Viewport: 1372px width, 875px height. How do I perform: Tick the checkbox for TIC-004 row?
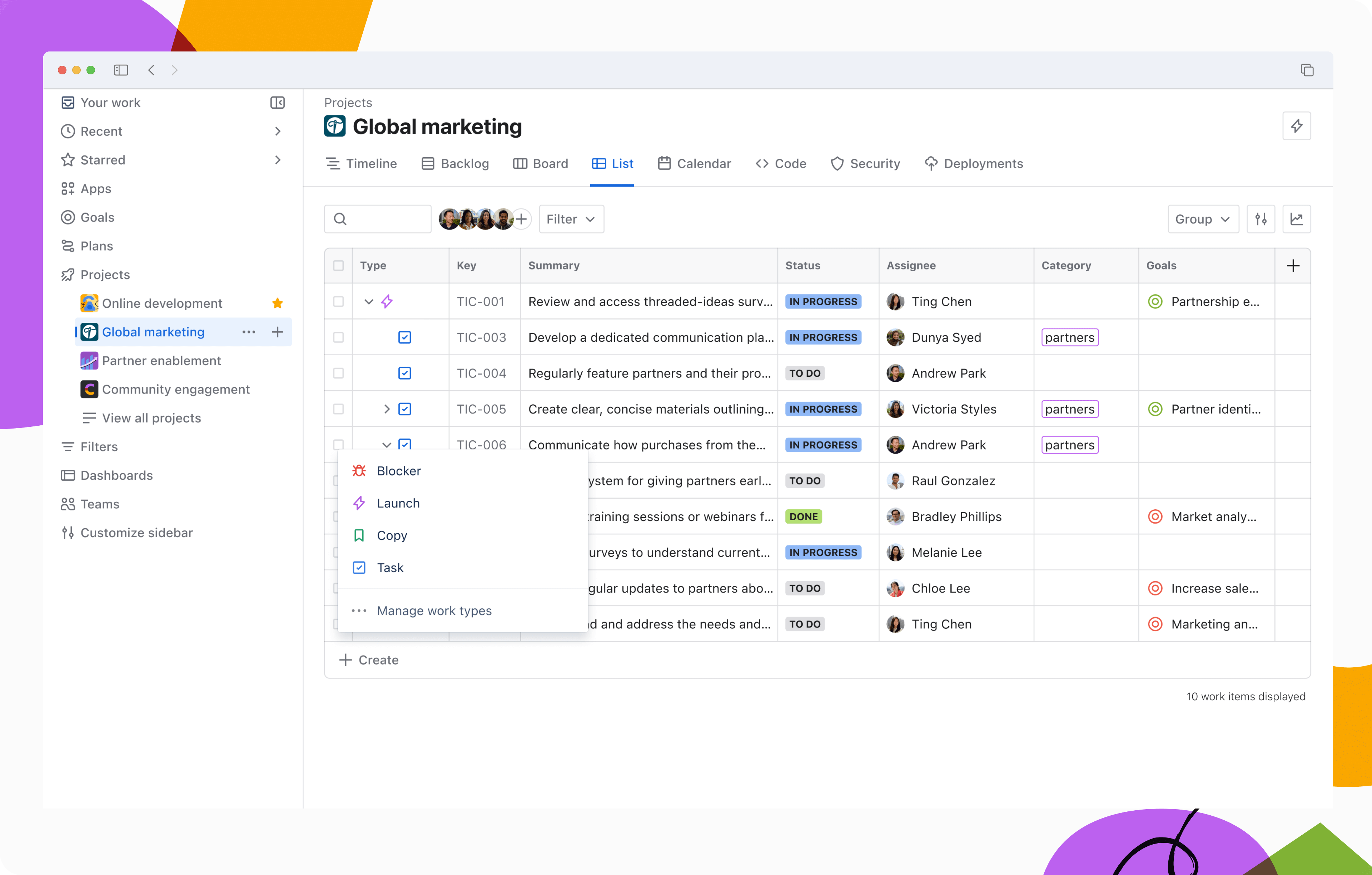tap(338, 374)
